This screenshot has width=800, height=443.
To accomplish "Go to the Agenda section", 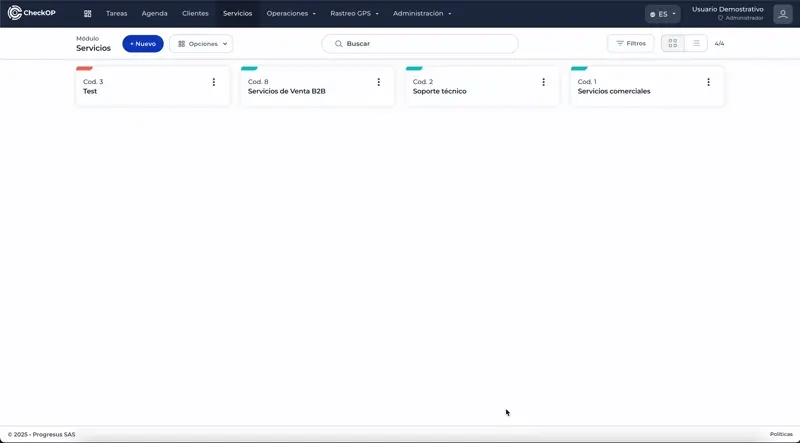I will pos(155,14).
